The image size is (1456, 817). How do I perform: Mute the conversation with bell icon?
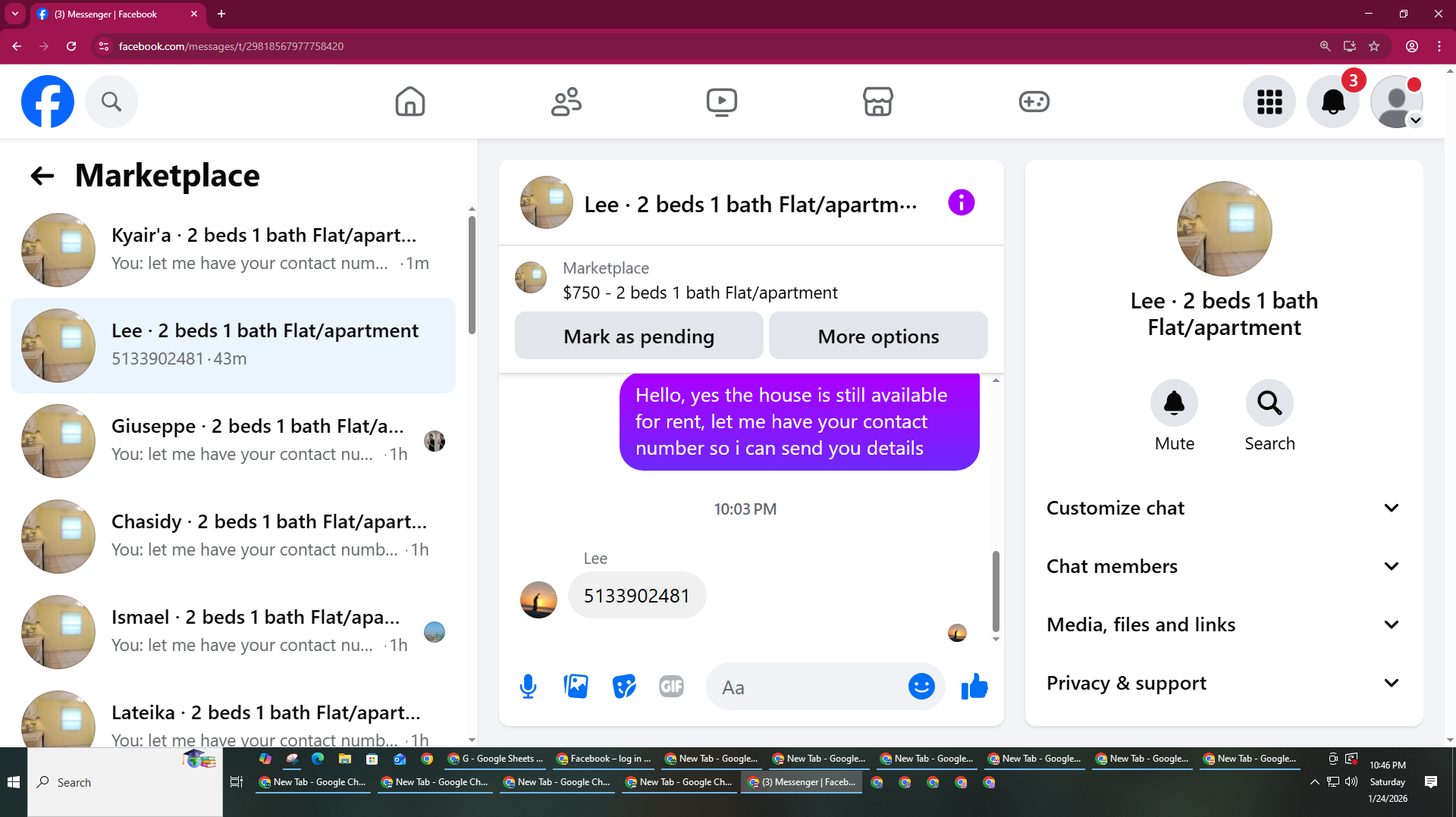click(x=1174, y=402)
